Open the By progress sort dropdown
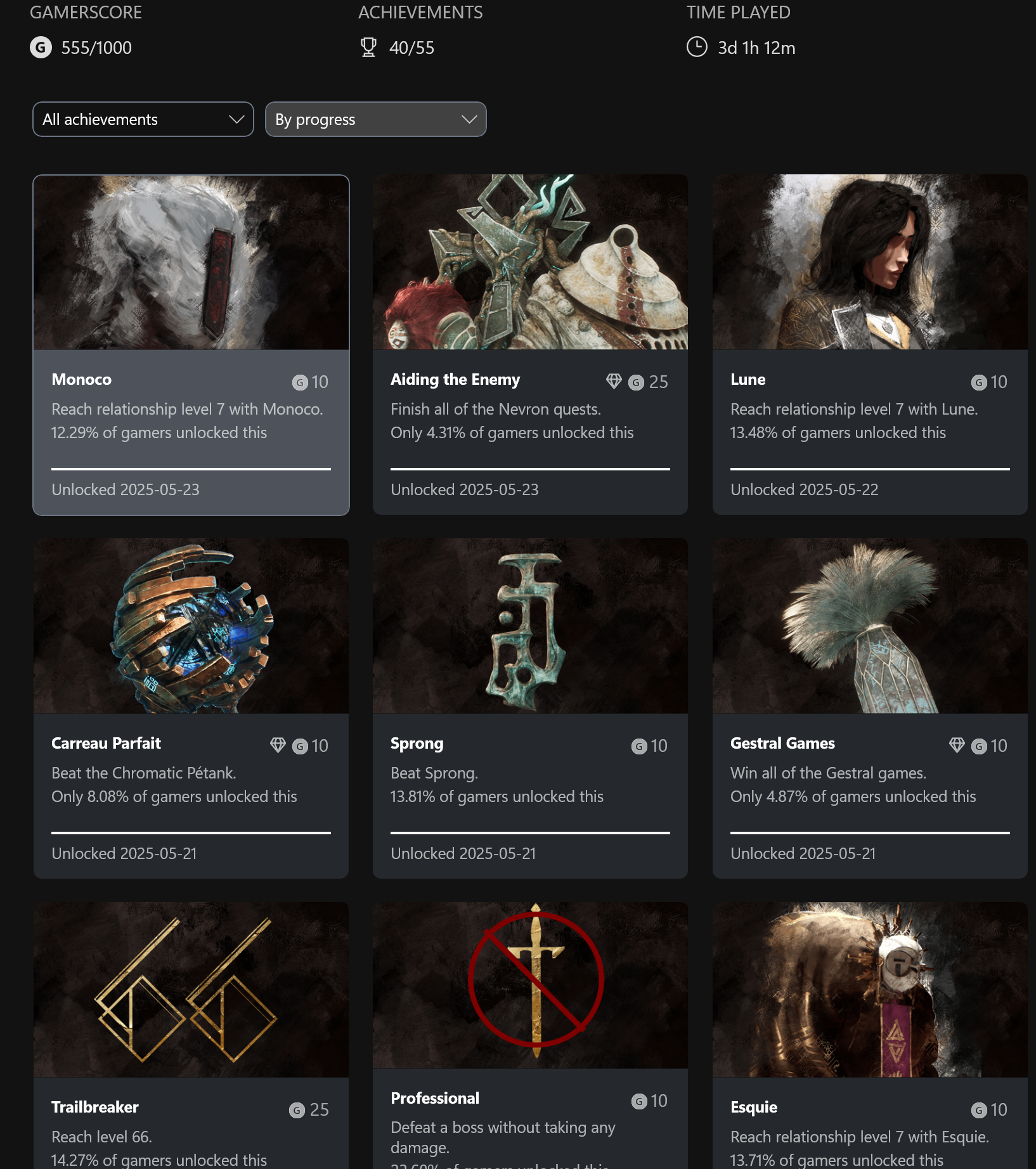The height and width of the screenshot is (1169, 1036). pos(375,119)
